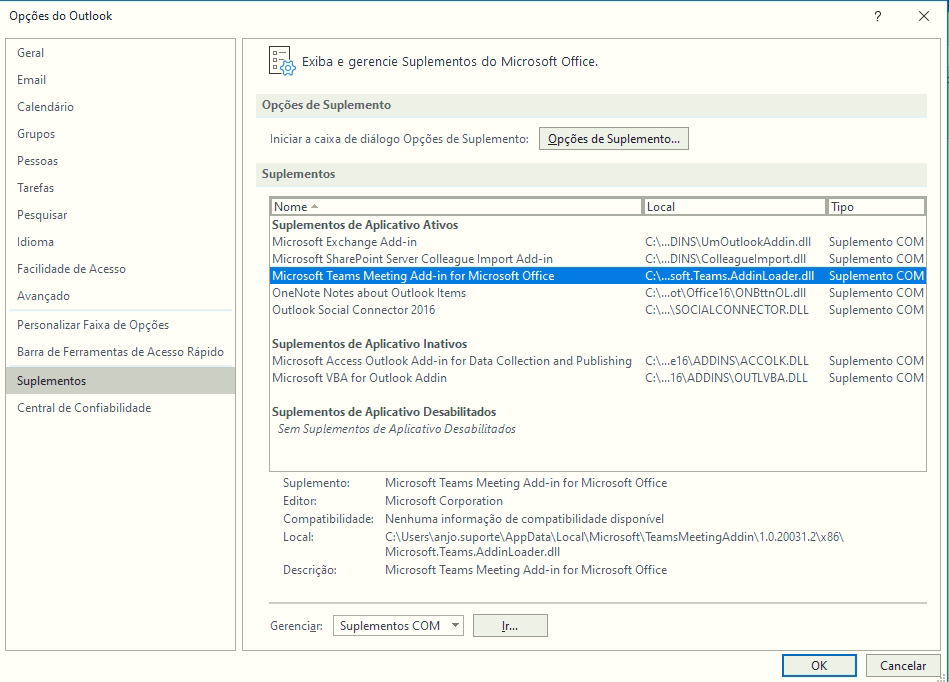Click the Nenhuma informação de compatibilidade disponível text

524,519
